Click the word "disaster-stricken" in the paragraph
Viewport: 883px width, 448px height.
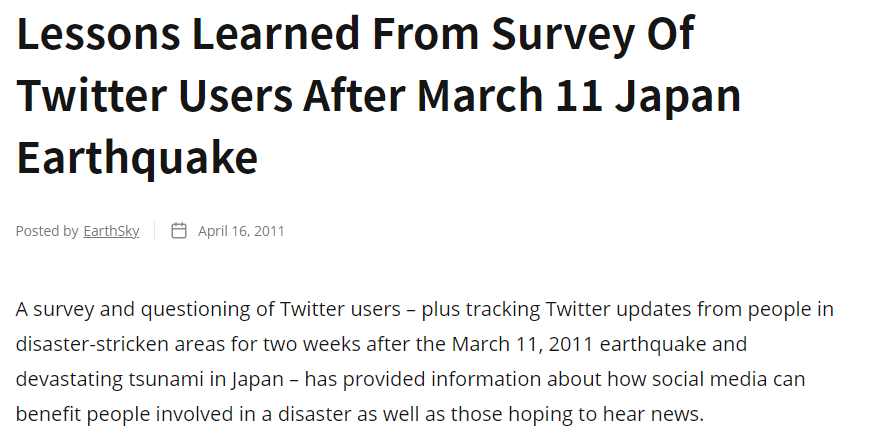point(81,345)
